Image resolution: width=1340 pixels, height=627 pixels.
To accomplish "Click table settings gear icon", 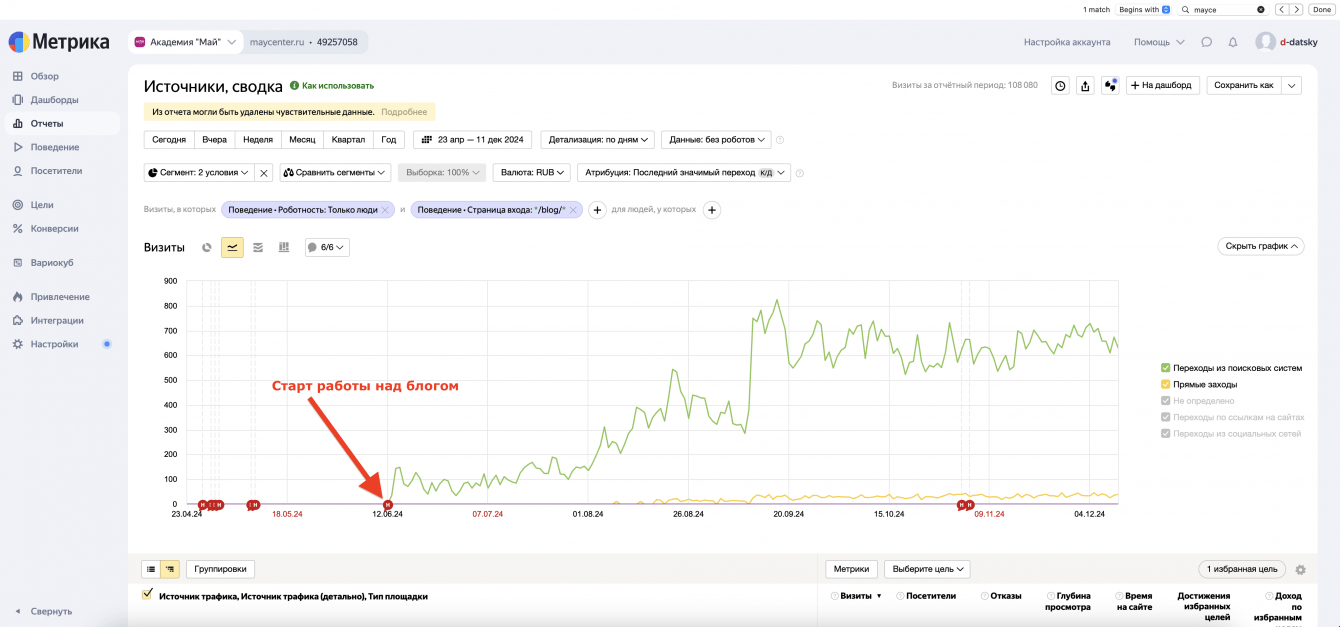I will (1300, 570).
